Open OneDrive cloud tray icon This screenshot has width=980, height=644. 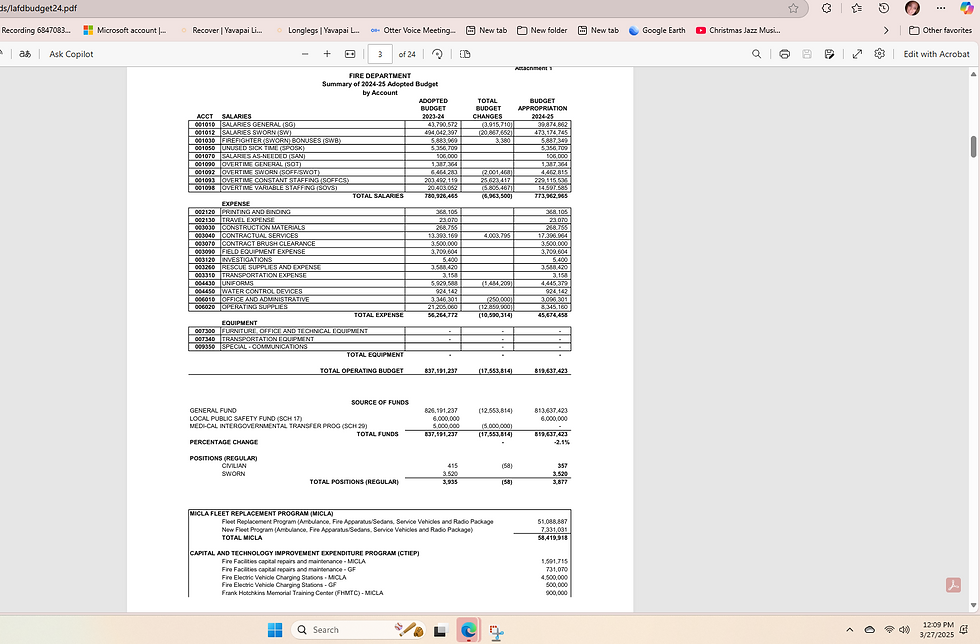[869, 630]
